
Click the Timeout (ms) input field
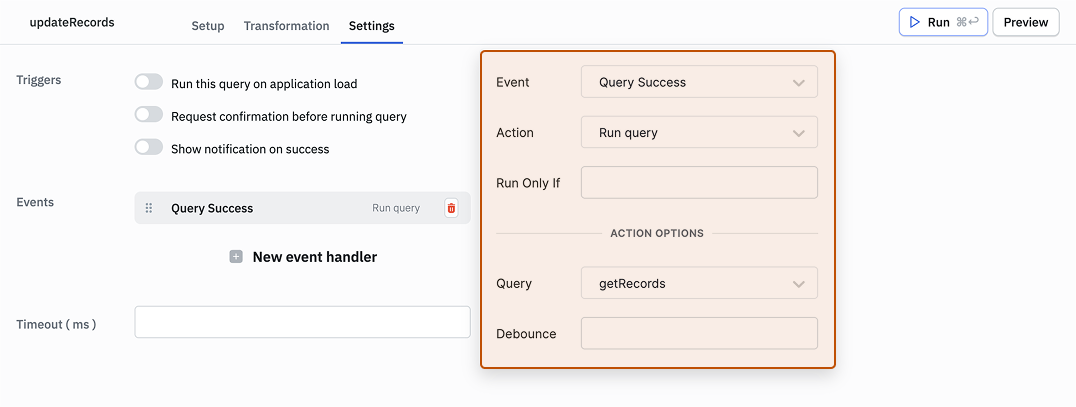coord(302,322)
